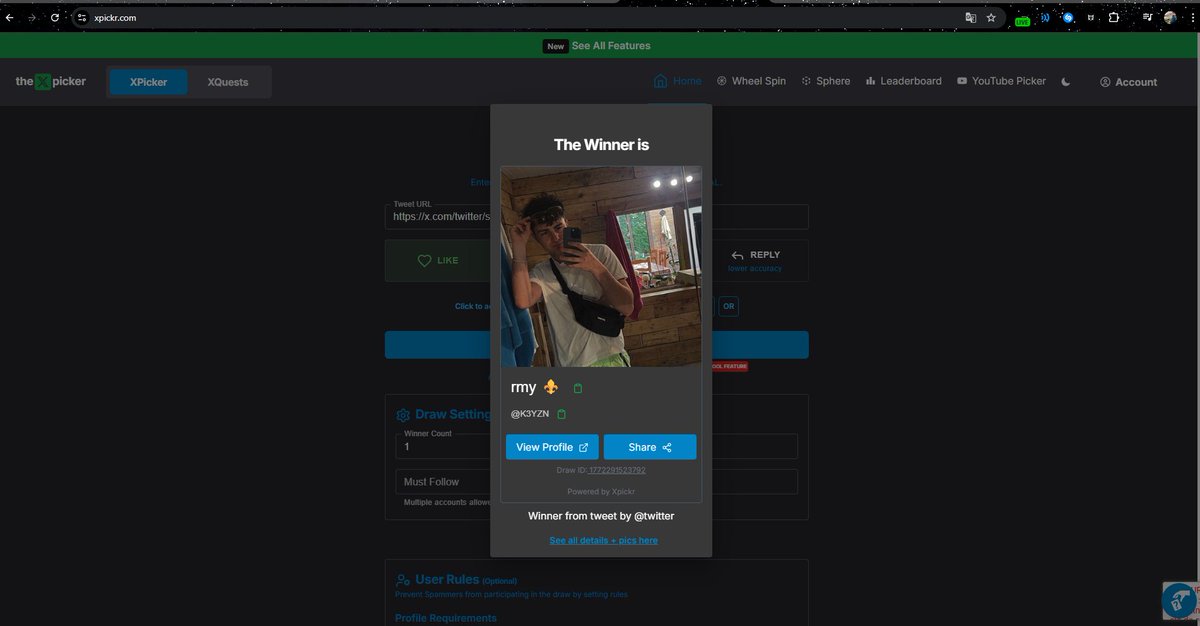Image resolution: width=1200 pixels, height=626 pixels.
Task: Click the View Profile button
Action: coord(552,447)
